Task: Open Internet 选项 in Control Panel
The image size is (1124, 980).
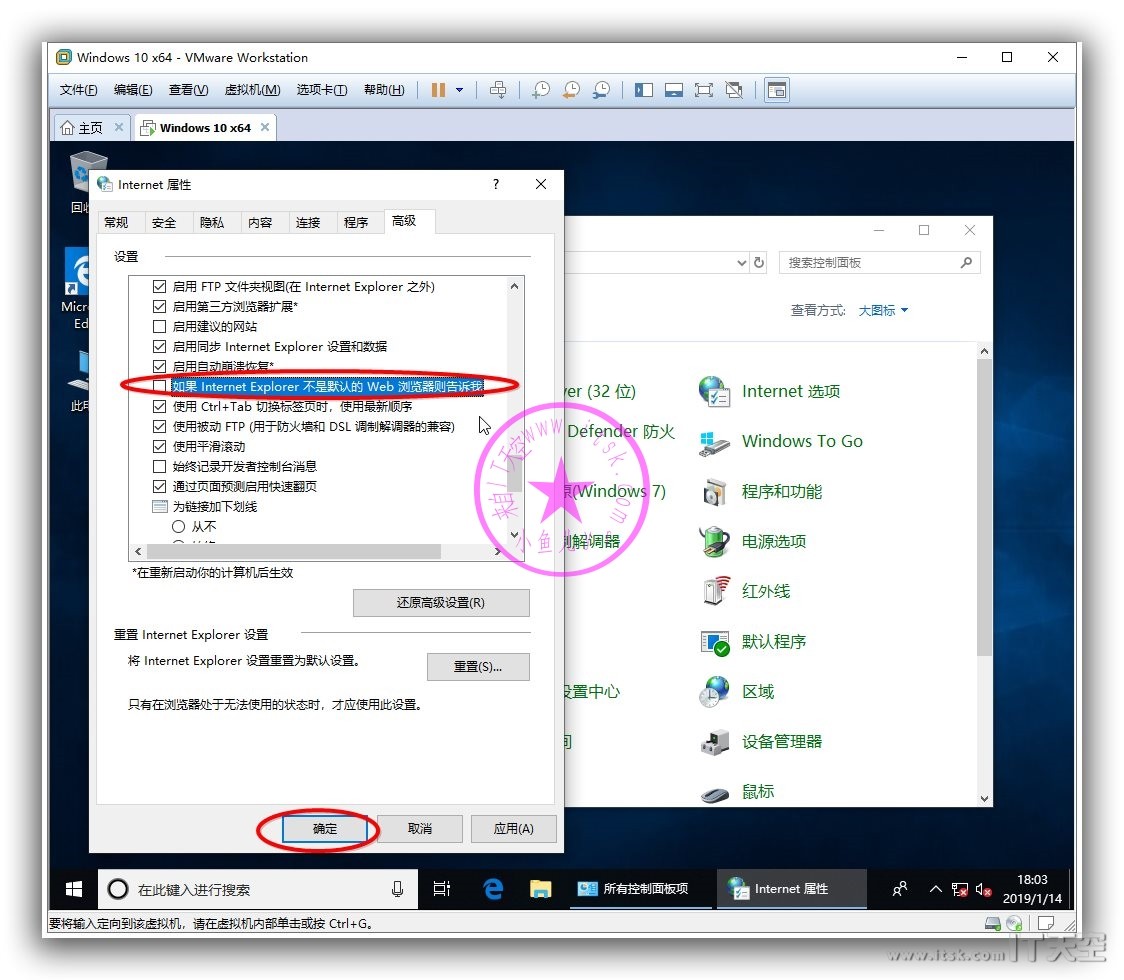Action: coord(769,391)
